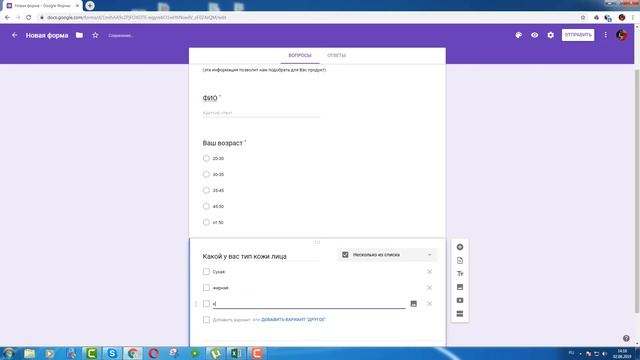Viewport: 640px width, 360px height.
Task: Add a new question from side toolbar
Action: [460, 247]
